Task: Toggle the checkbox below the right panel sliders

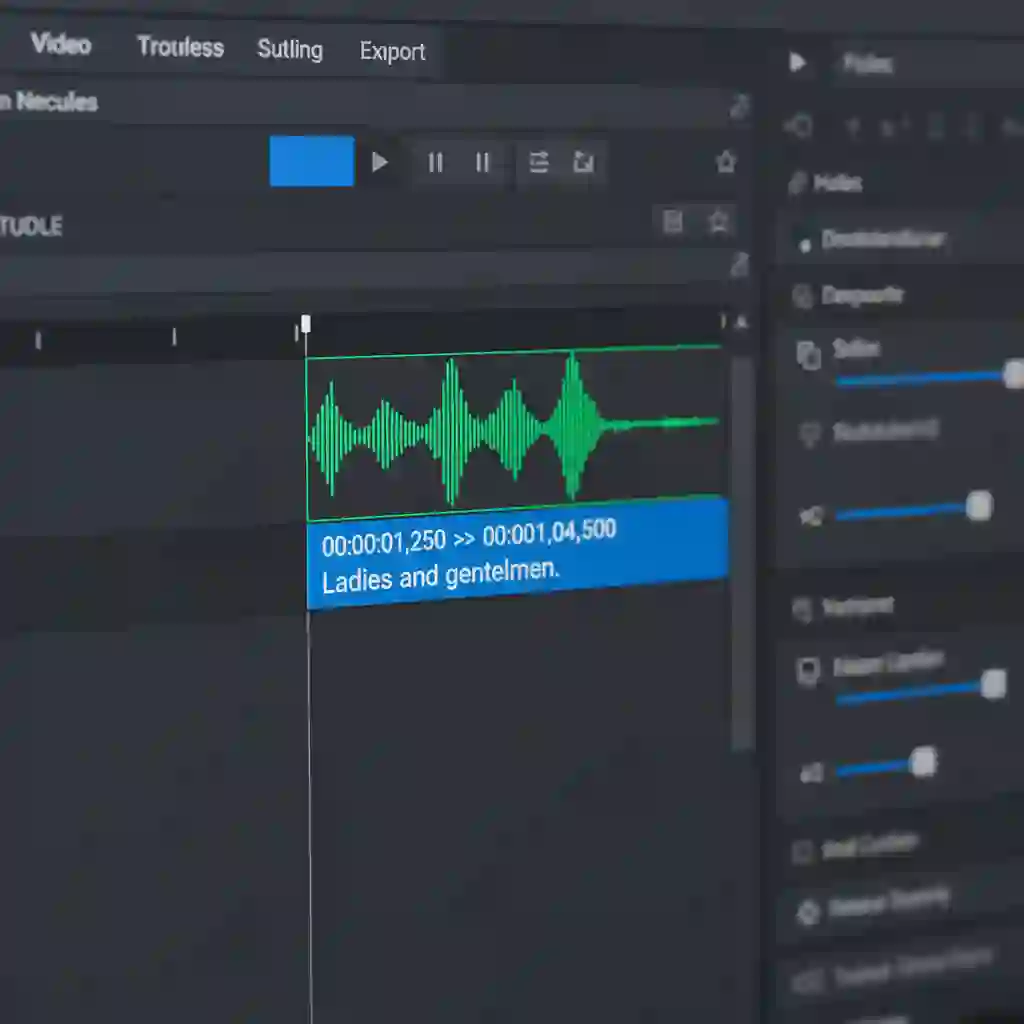Action: click(802, 852)
